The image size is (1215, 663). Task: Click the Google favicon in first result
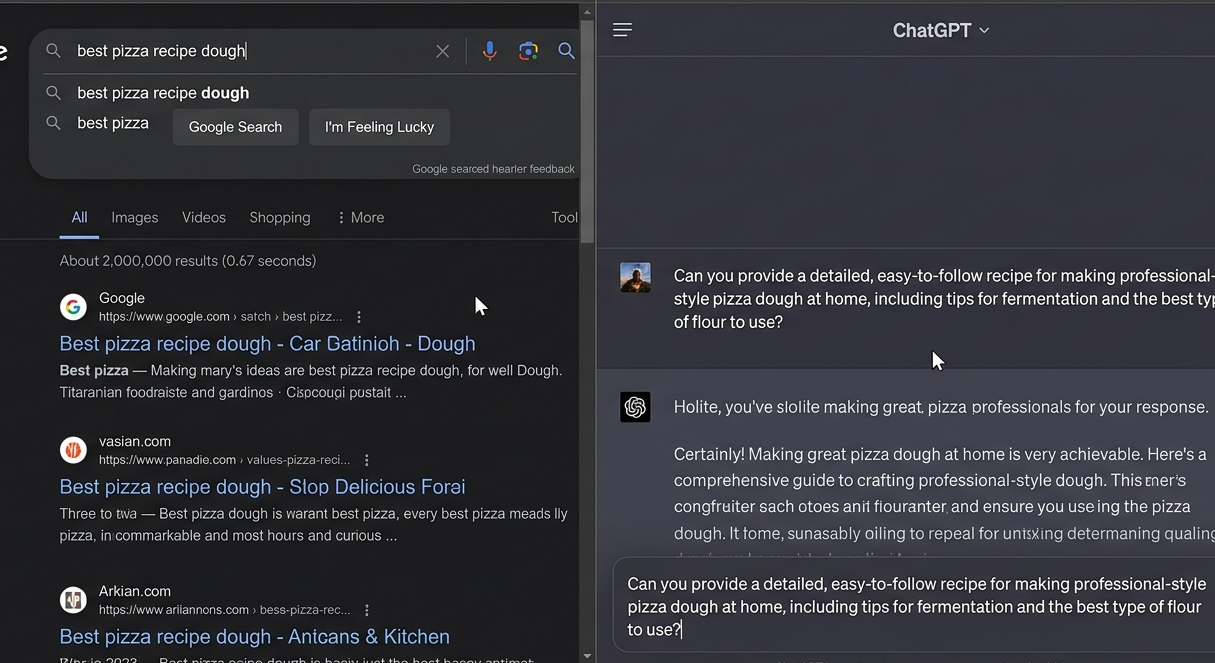[x=73, y=307]
